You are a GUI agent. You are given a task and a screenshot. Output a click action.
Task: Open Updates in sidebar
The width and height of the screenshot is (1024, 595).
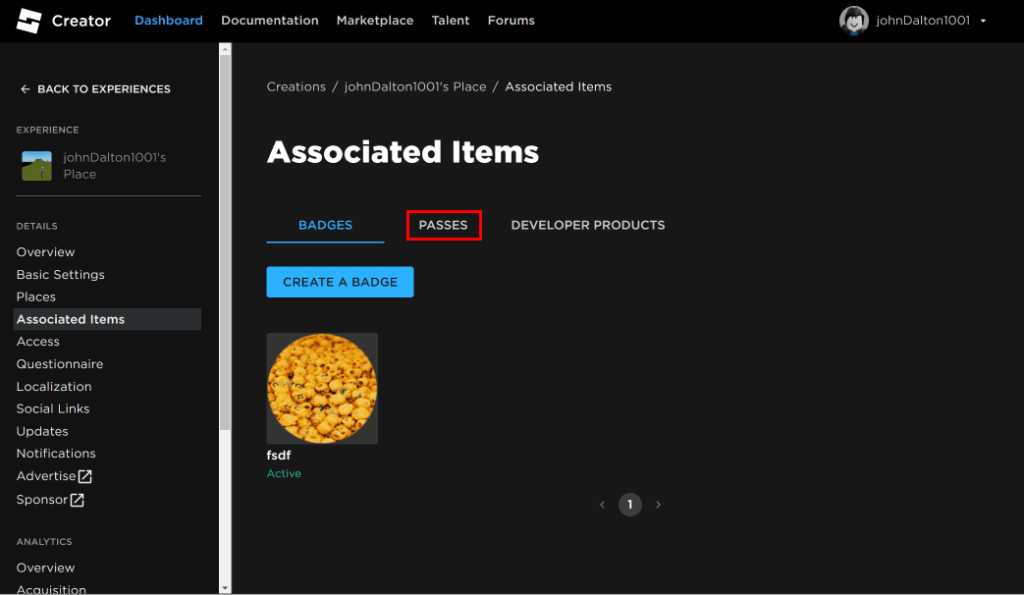coord(42,431)
